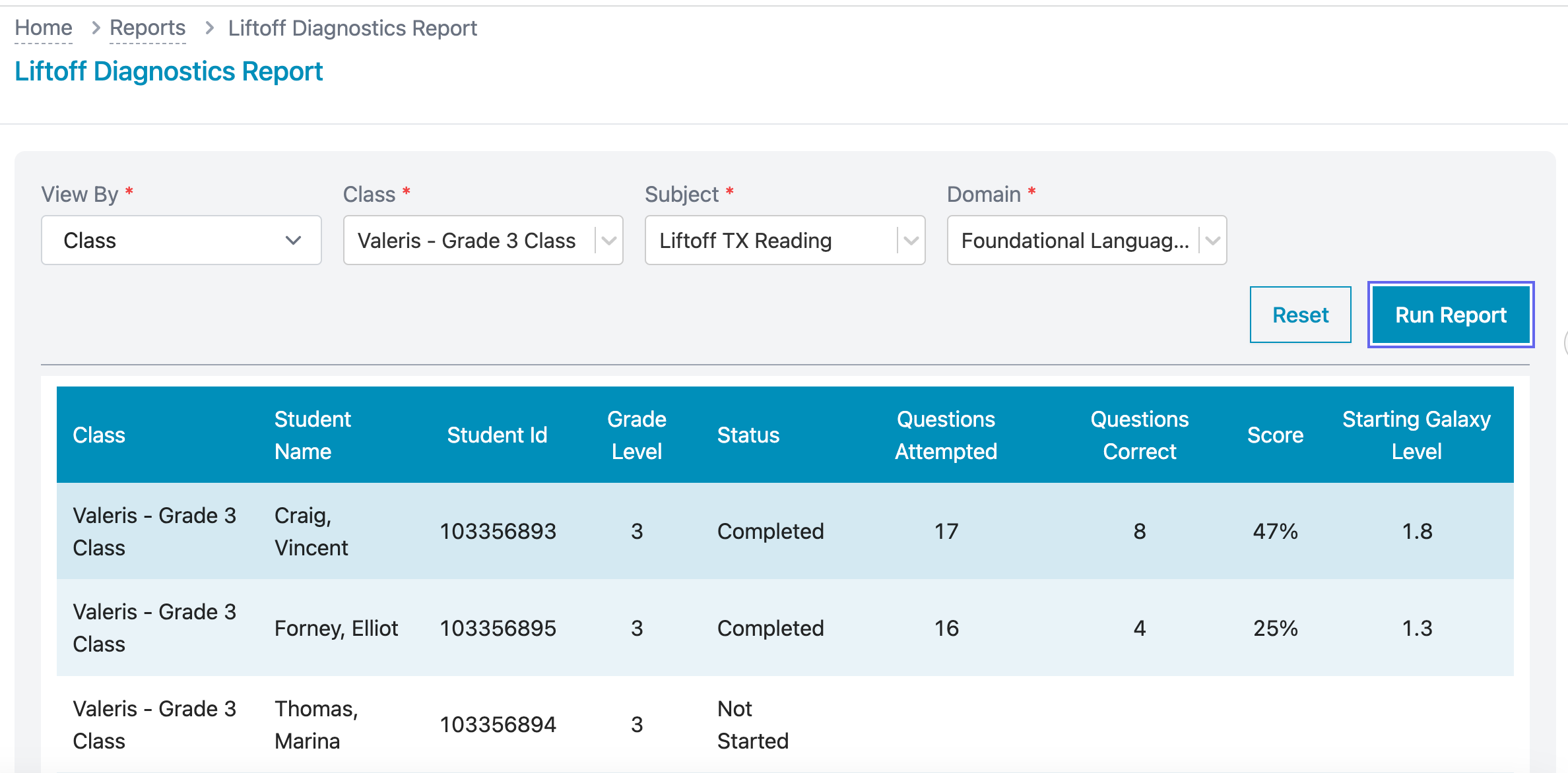Click the class cell in Craig, Vincent's row
The width and height of the screenshot is (1568, 773).
tap(154, 532)
